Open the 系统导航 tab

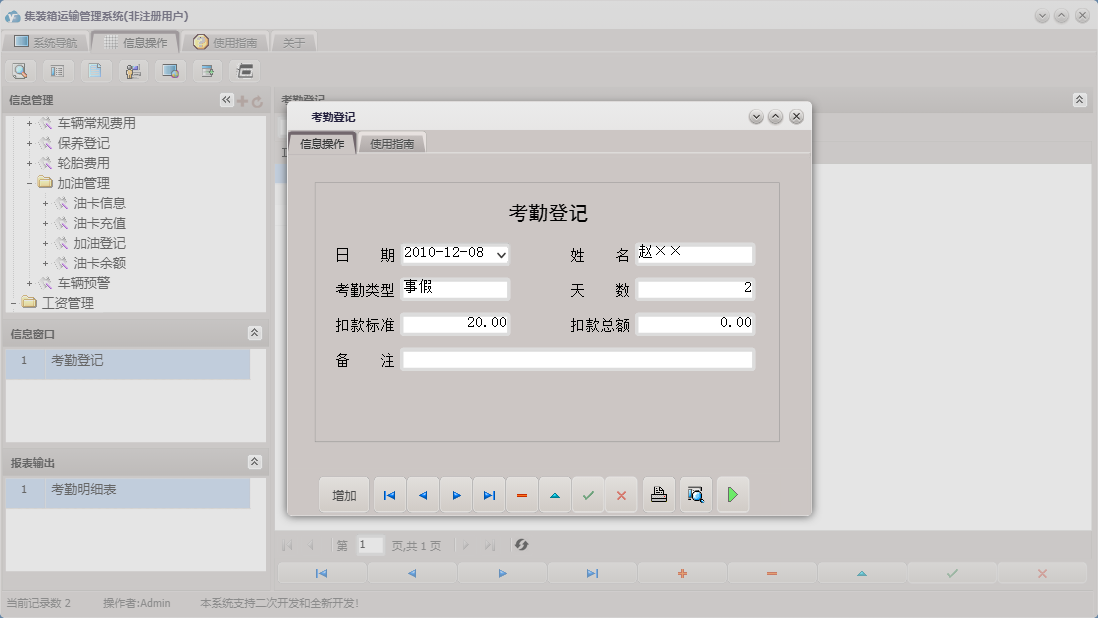[46, 41]
